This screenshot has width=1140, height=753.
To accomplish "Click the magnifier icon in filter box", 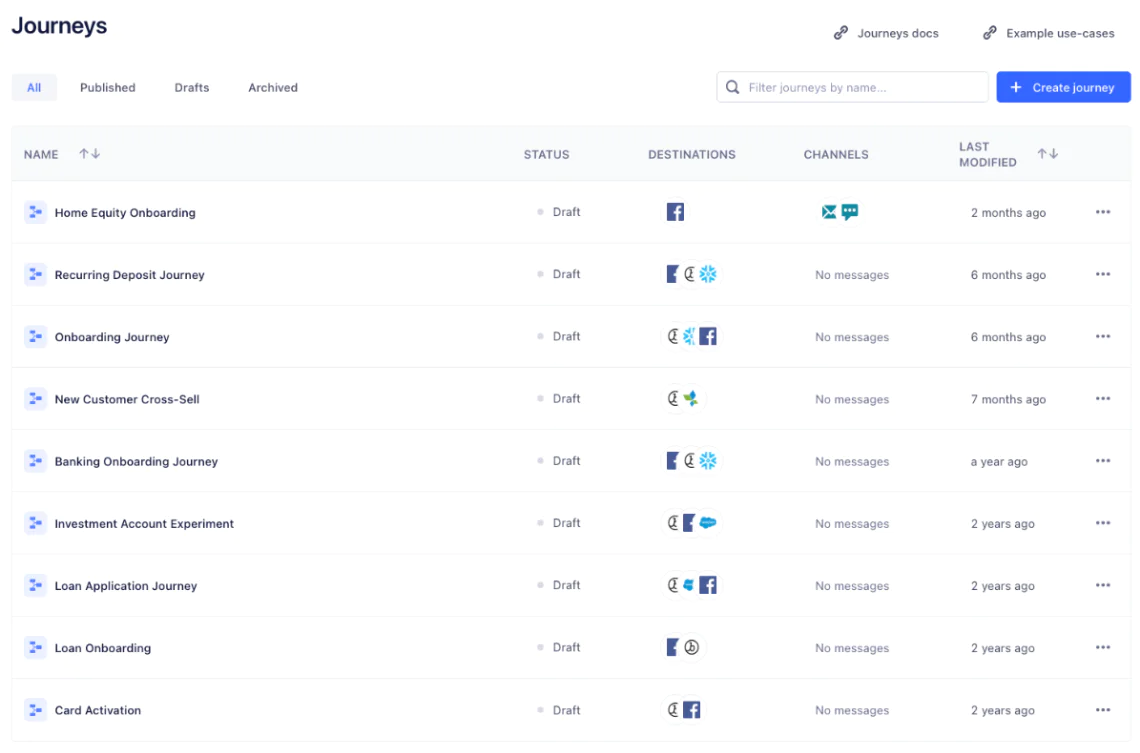I will pyautogui.click(x=733, y=87).
